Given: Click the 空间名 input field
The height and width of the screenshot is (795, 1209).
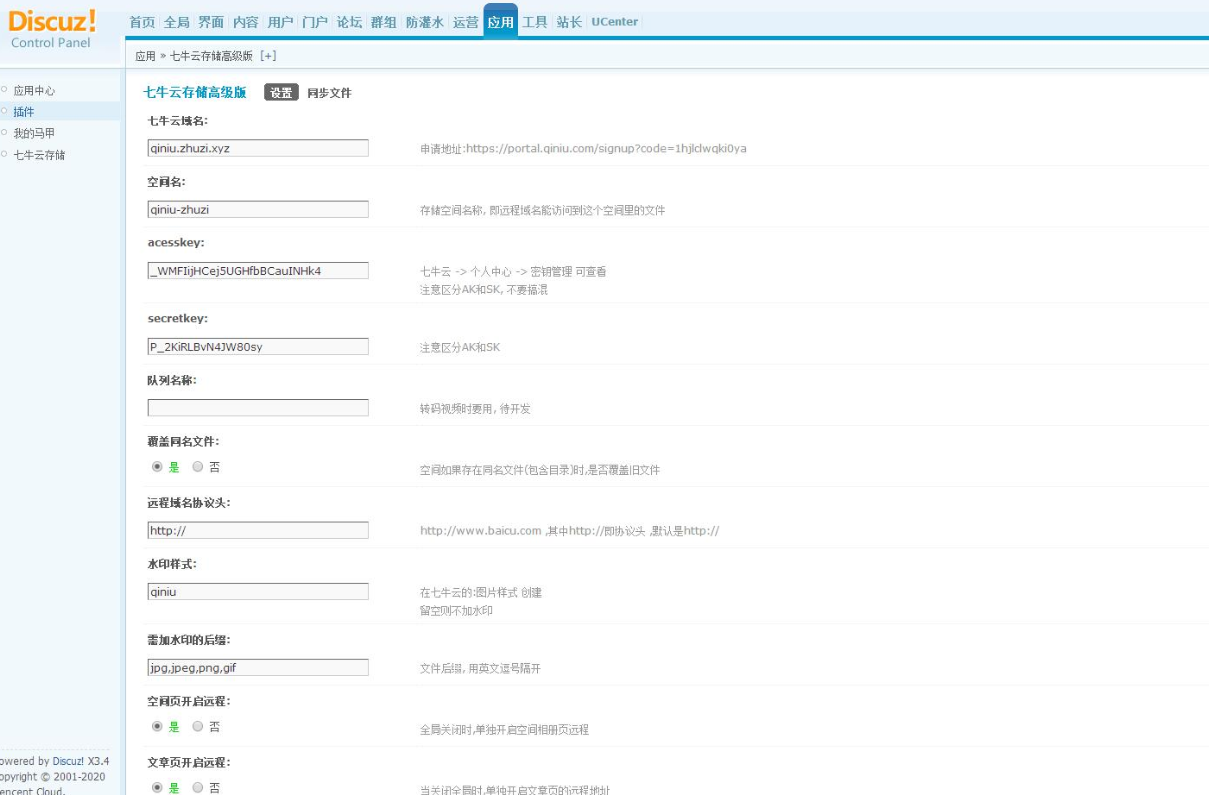Looking at the screenshot, I should (258, 209).
